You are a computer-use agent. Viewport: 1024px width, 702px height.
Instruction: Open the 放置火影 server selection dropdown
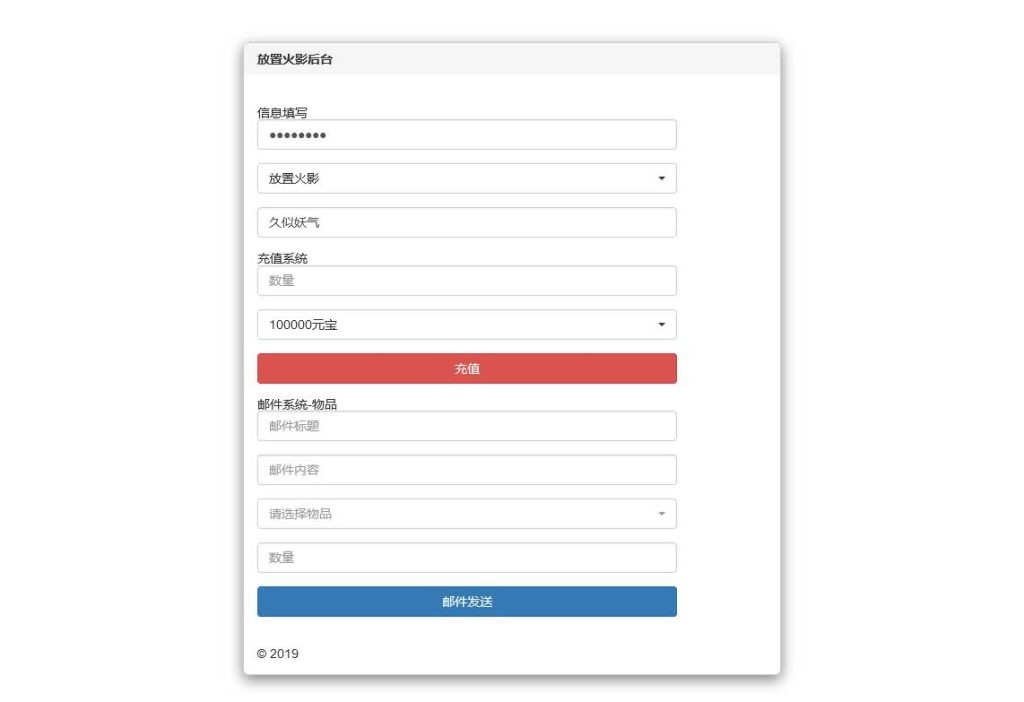click(x=466, y=178)
